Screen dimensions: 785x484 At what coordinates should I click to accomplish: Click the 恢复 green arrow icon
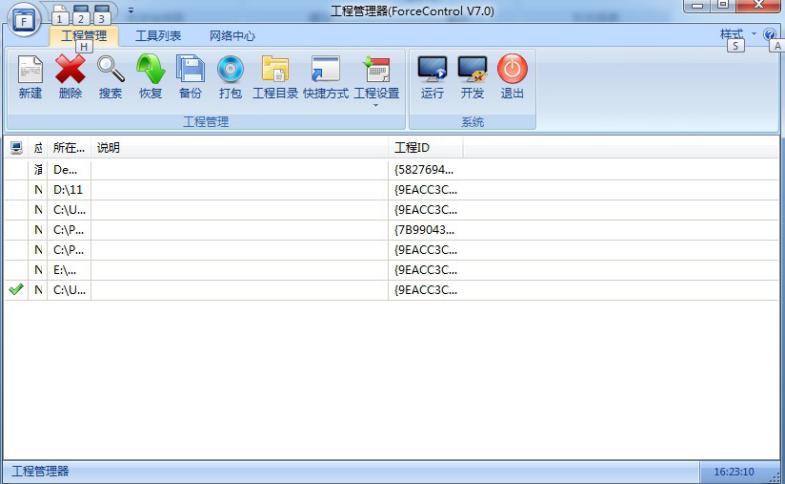(x=150, y=69)
